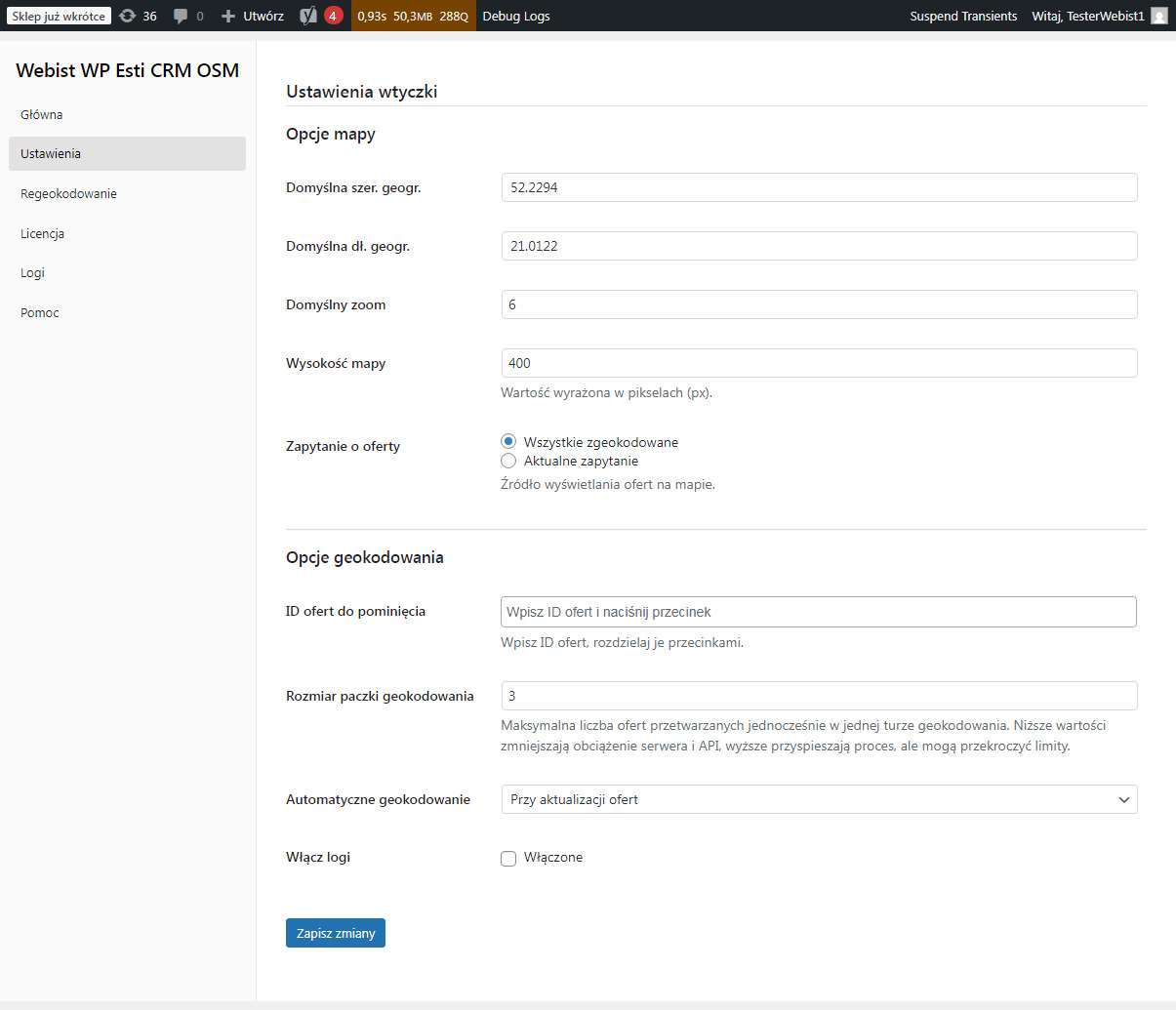Select the Aktualne zapytanie radio option
This screenshot has width=1176, height=1010.
pos(508,461)
